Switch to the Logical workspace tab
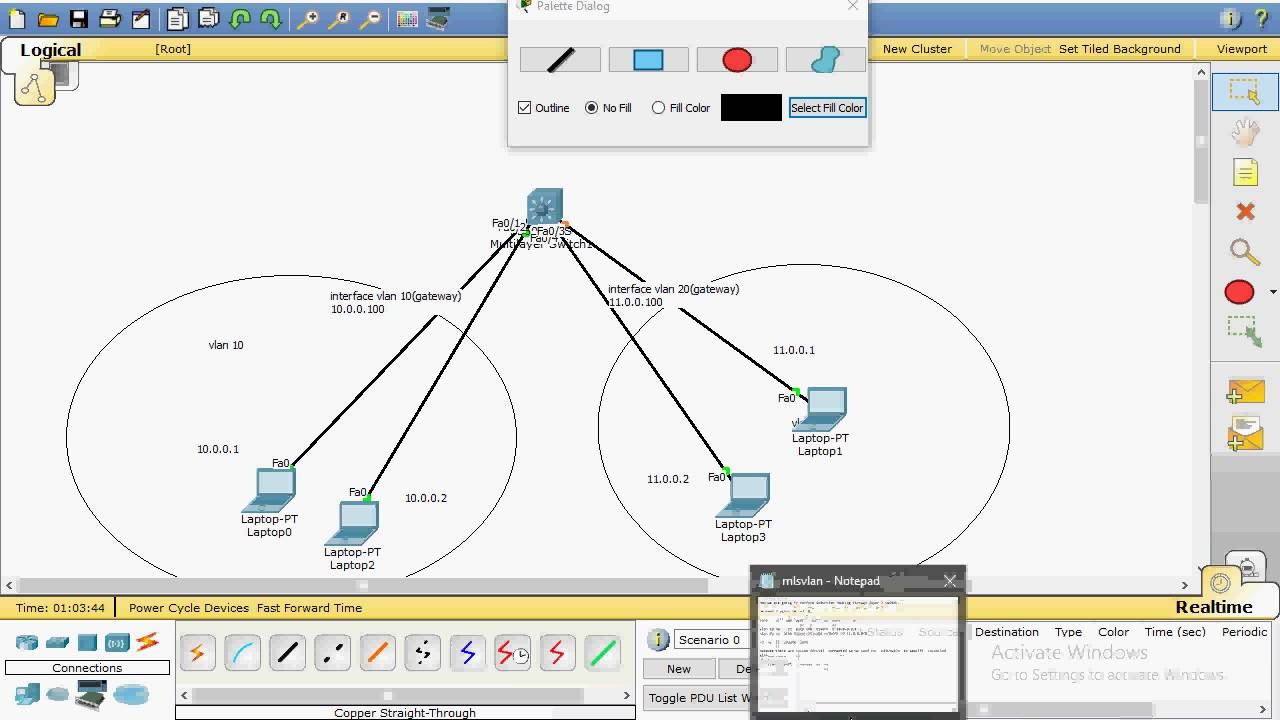1280x720 pixels. pos(50,50)
